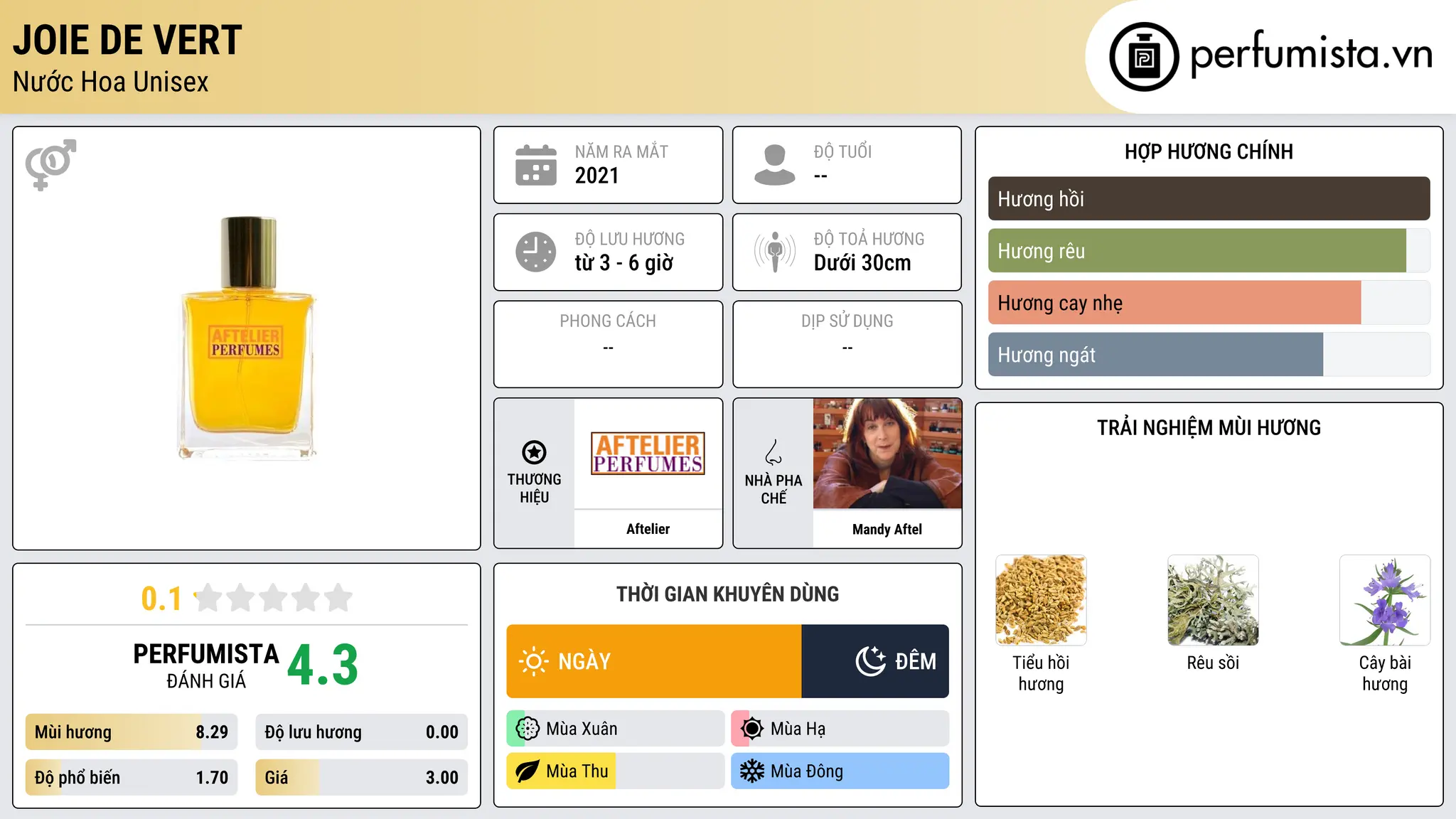This screenshot has width=1456, height=819.
Task: Click the Mùa Đông season label
Action: pyautogui.click(x=807, y=771)
